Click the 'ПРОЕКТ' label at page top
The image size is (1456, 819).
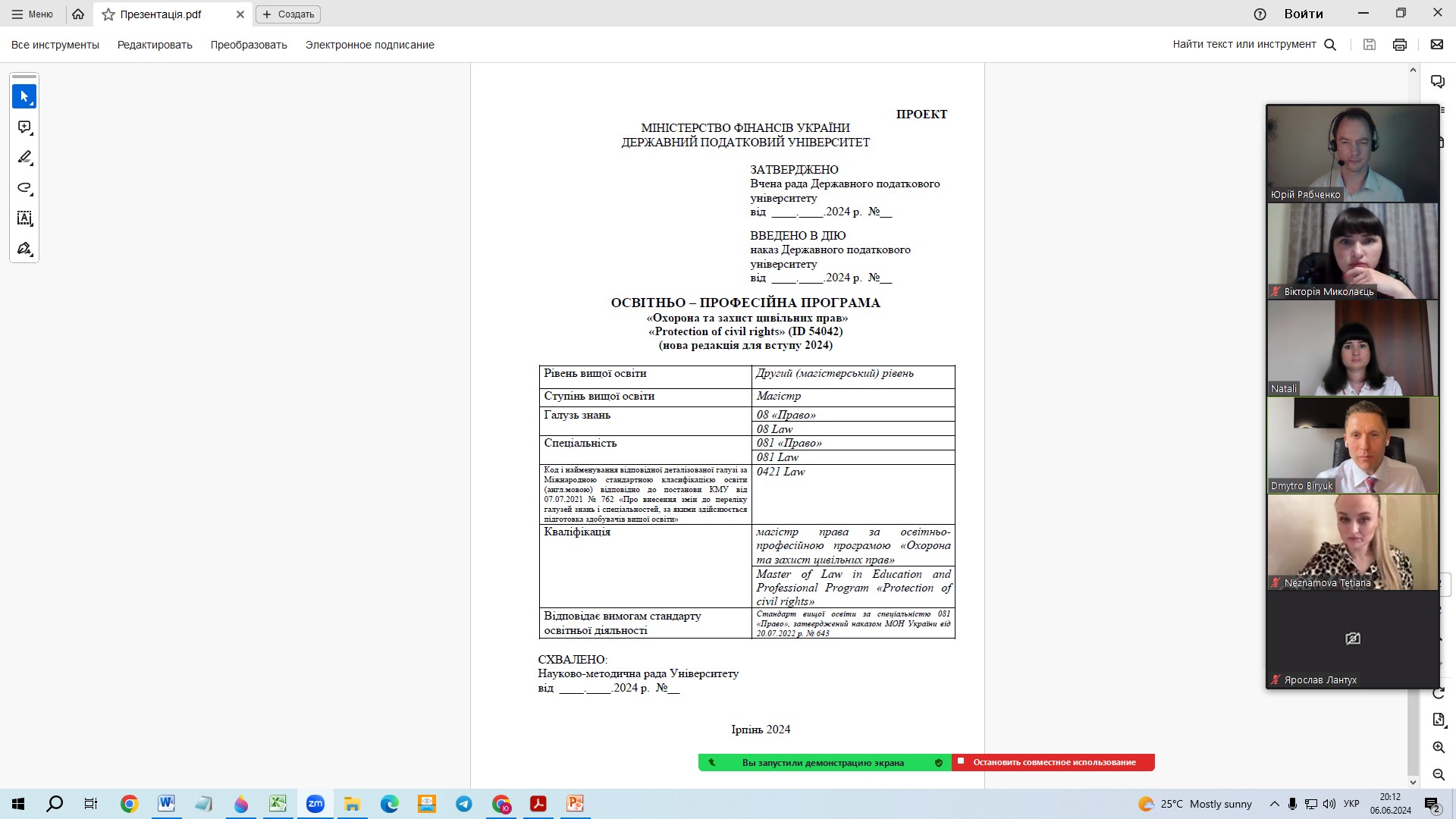pyautogui.click(x=921, y=115)
